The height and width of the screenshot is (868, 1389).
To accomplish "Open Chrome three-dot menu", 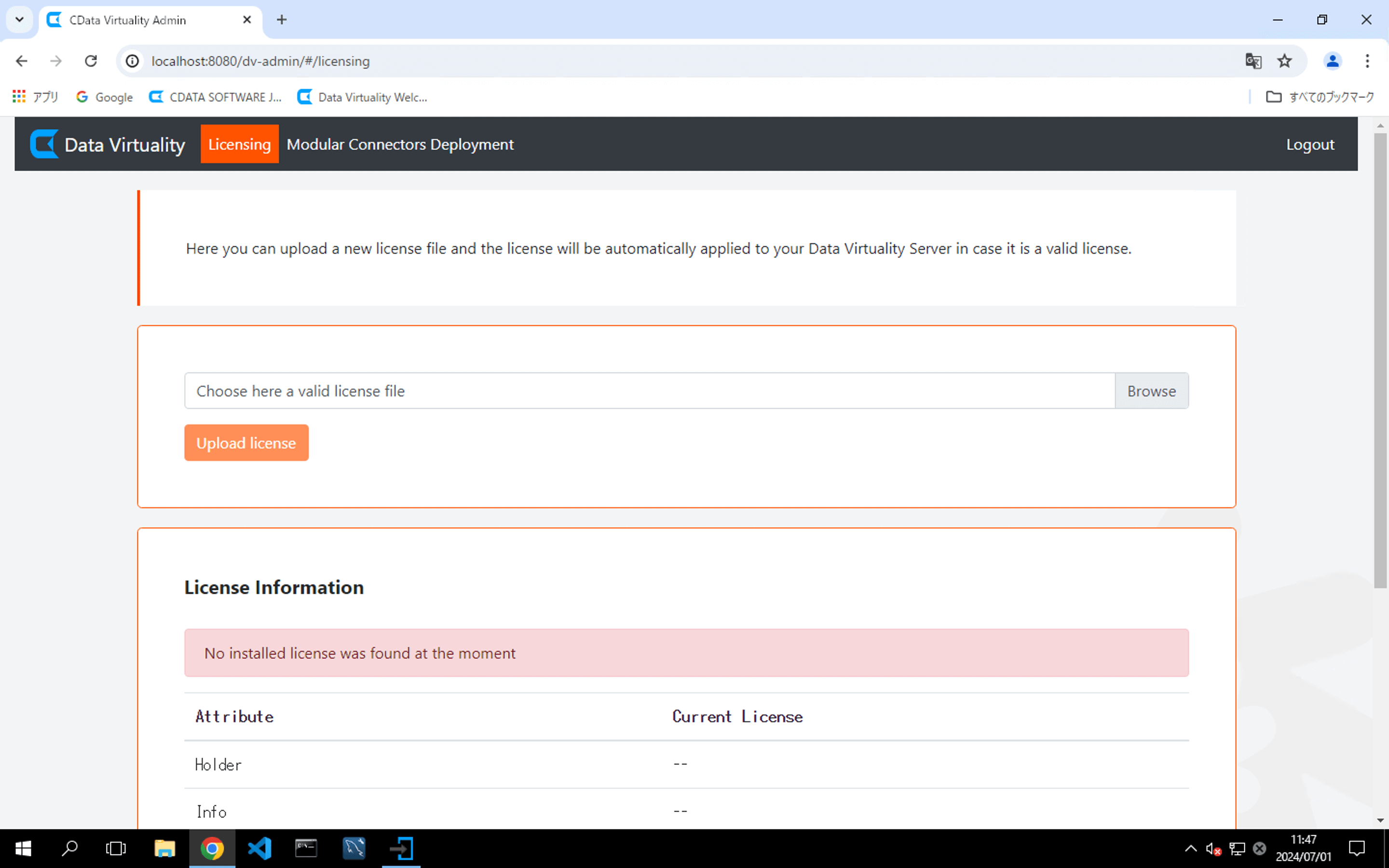I will [x=1367, y=61].
